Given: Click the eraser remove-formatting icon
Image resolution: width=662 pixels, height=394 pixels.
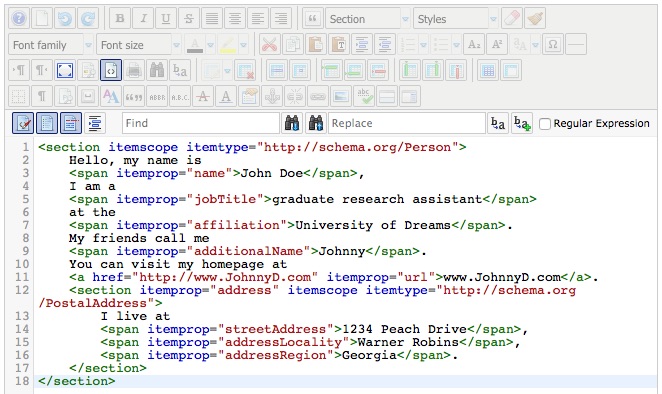Looking at the screenshot, I should pyautogui.click(x=512, y=19).
